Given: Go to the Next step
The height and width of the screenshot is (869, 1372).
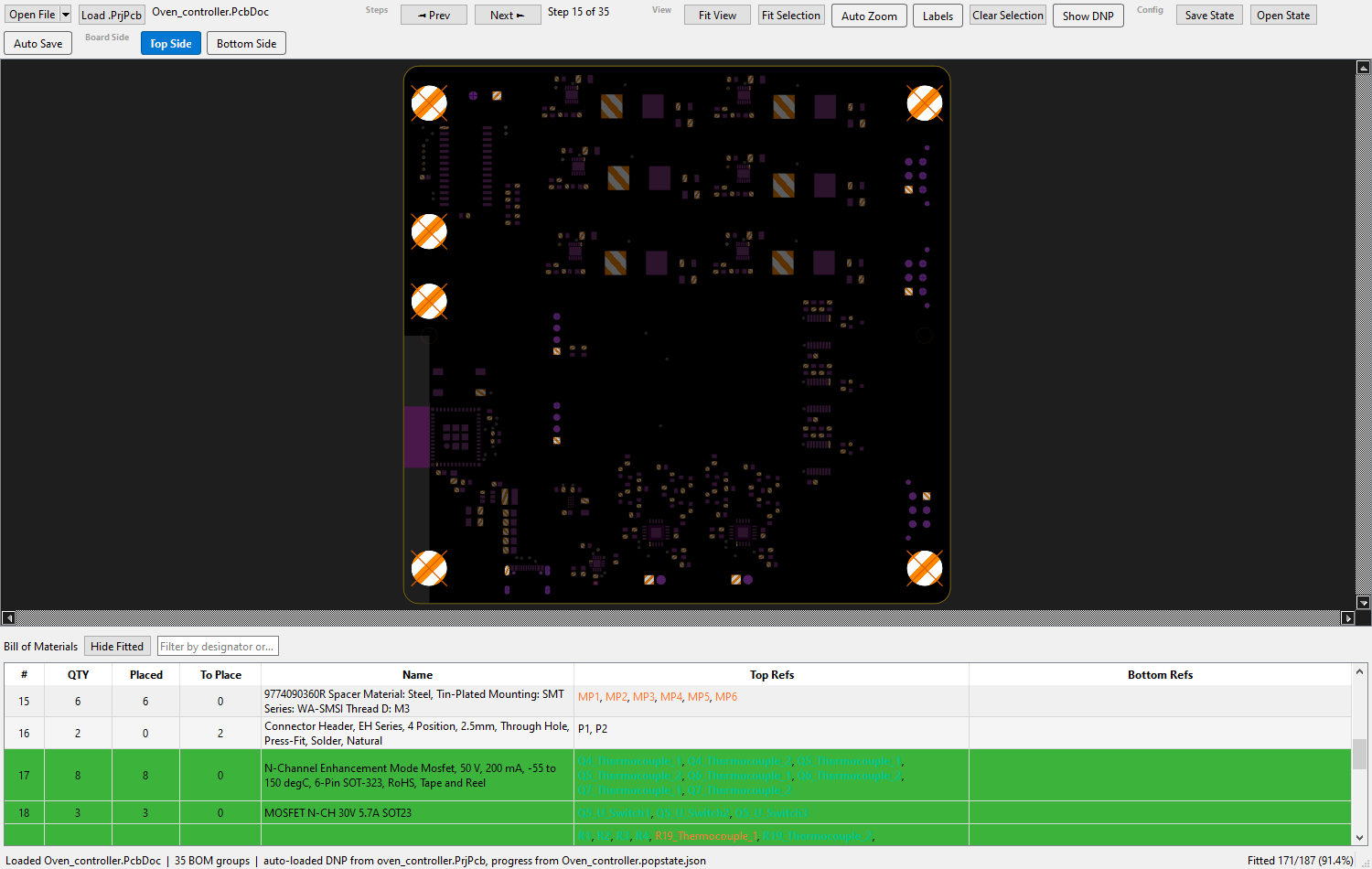Looking at the screenshot, I should (x=508, y=15).
